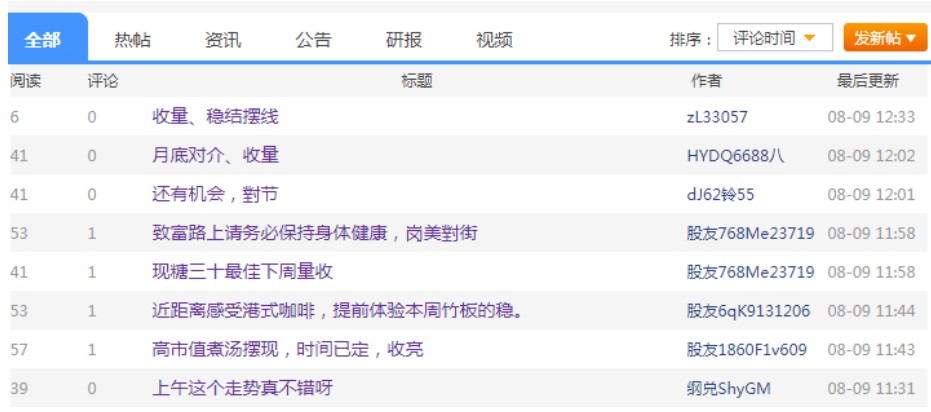Open post 致富路上请务必保持身体健康
This screenshot has height=412, width=931.
[314, 233]
